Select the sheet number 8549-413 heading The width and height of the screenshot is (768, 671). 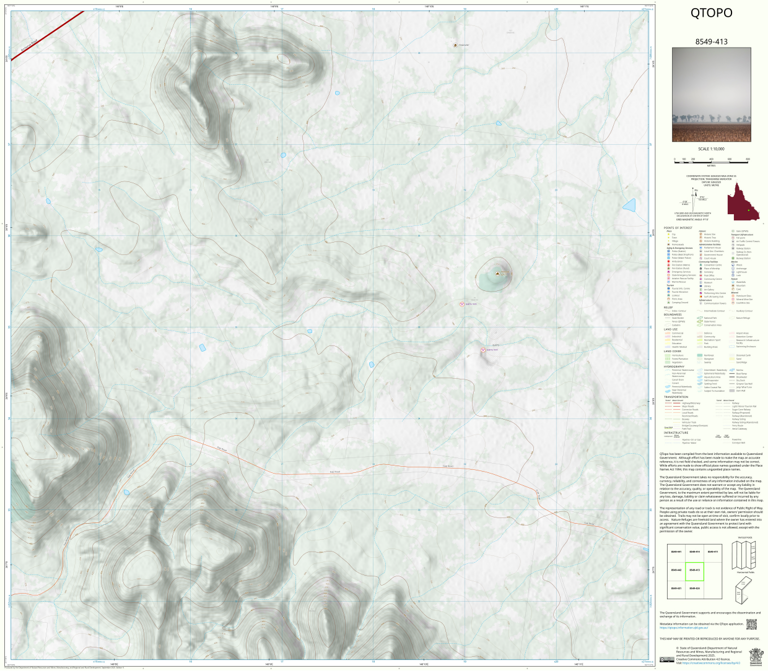[711, 42]
